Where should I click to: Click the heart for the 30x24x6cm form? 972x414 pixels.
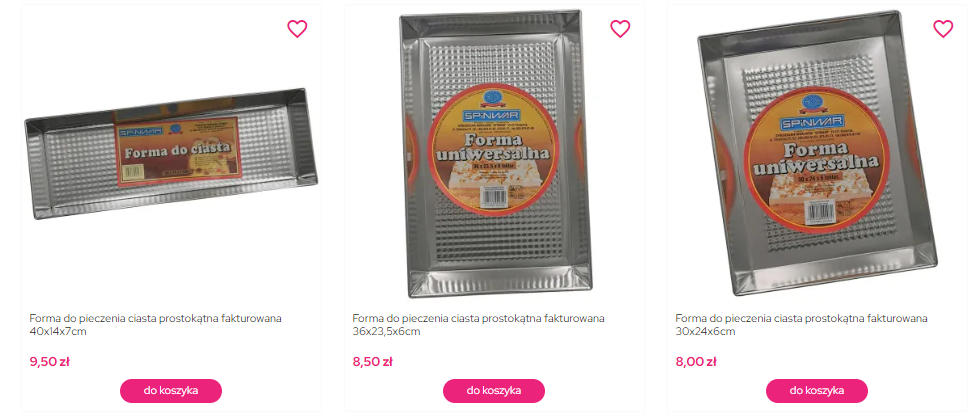point(943,29)
